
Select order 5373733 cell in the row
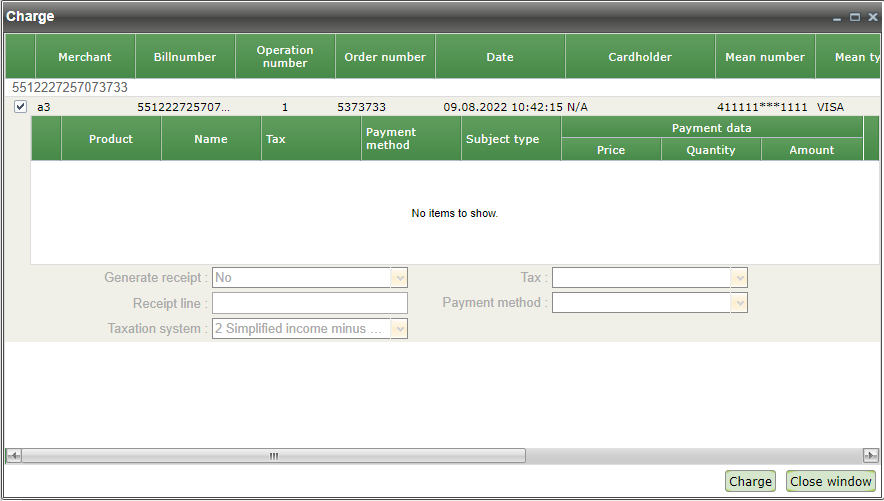pyautogui.click(x=361, y=107)
